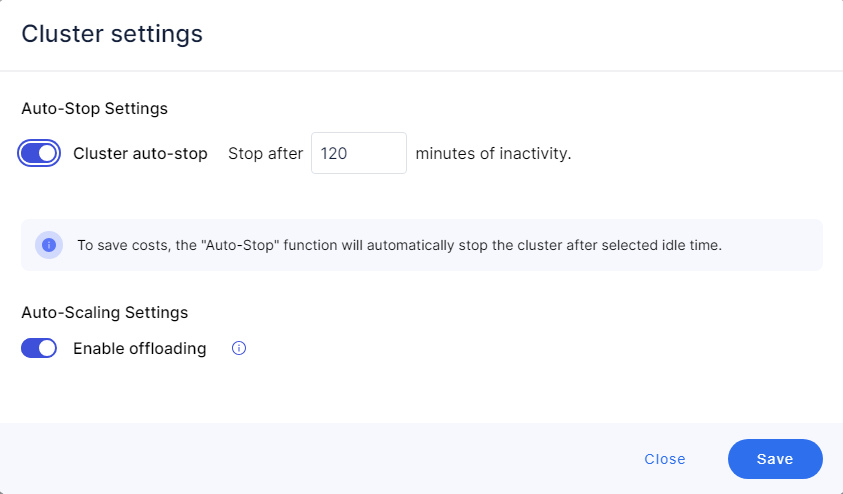Focus the inactivity timeout number box
843x494 pixels.
358,154
